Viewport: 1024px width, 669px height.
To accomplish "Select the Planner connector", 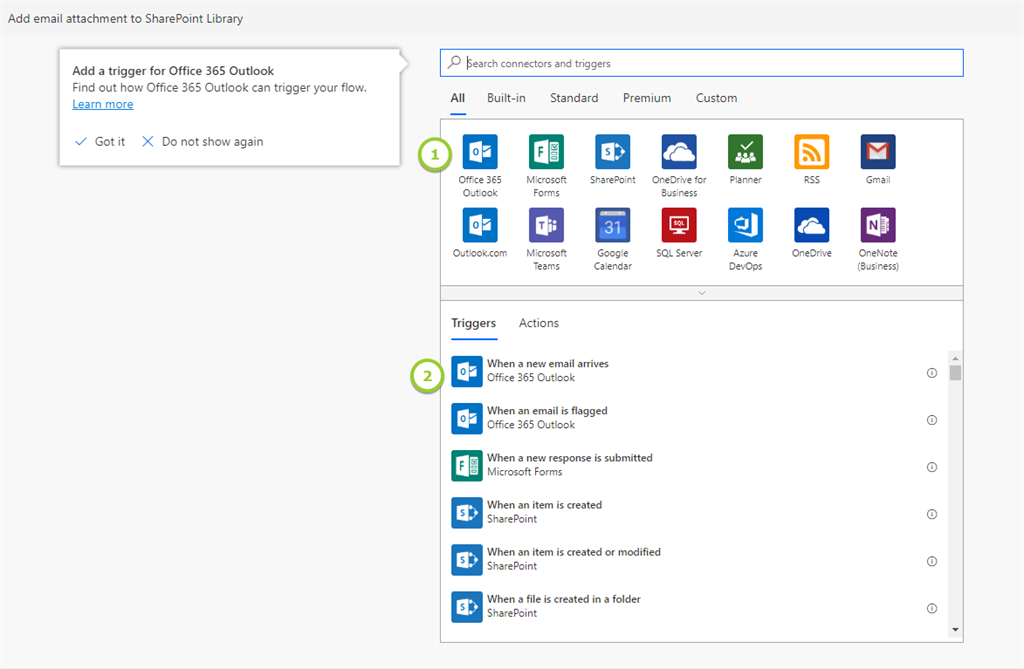I will pyautogui.click(x=745, y=152).
